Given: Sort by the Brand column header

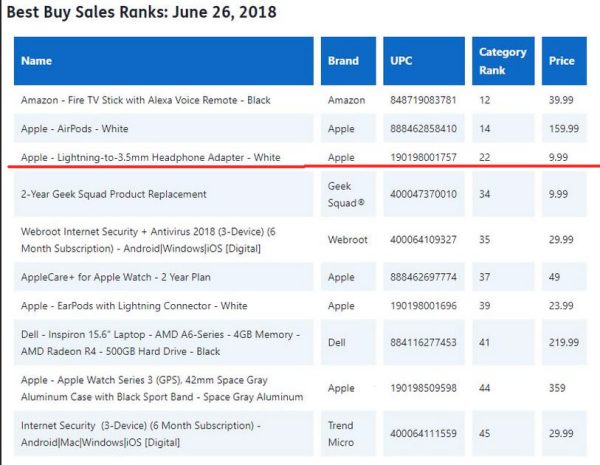Looking at the screenshot, I should coord(343,61).
